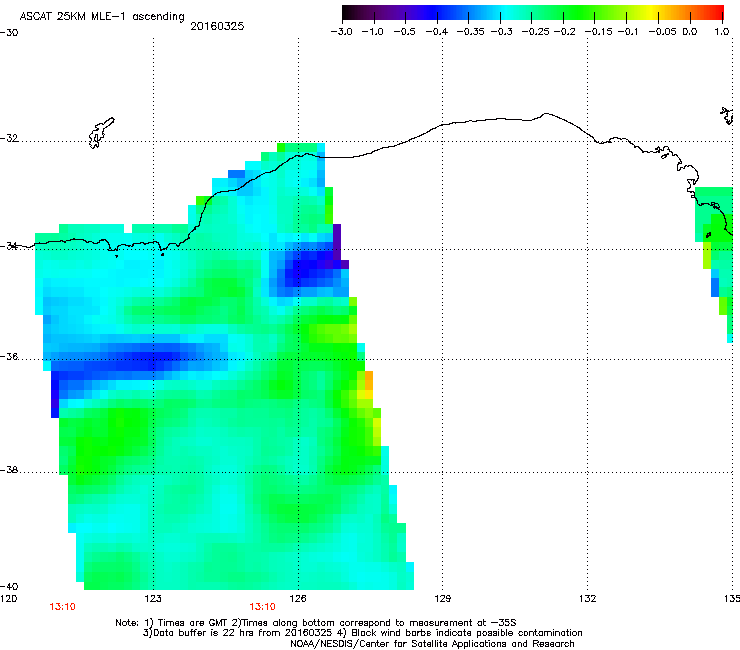Image resolution: width=740 pixels, height=650 pixels.
Task: Click the -0.3 colorbar label
Action: tap(502, 32)
